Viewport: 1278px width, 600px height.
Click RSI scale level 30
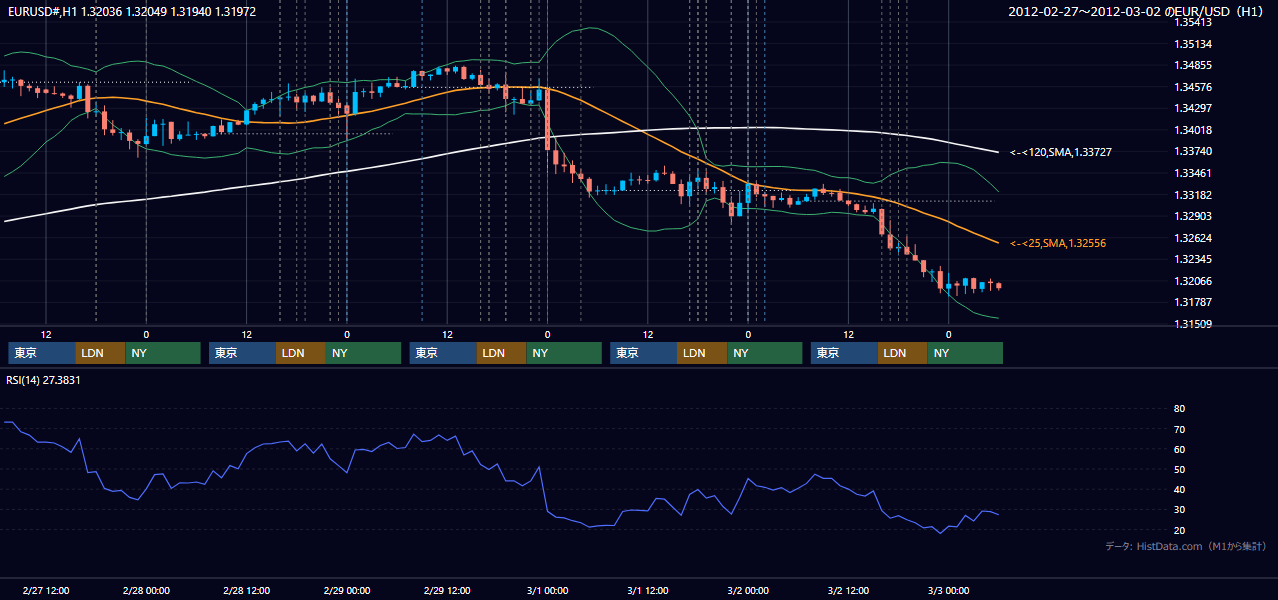pyautogui.click(x=1179, y=509)
